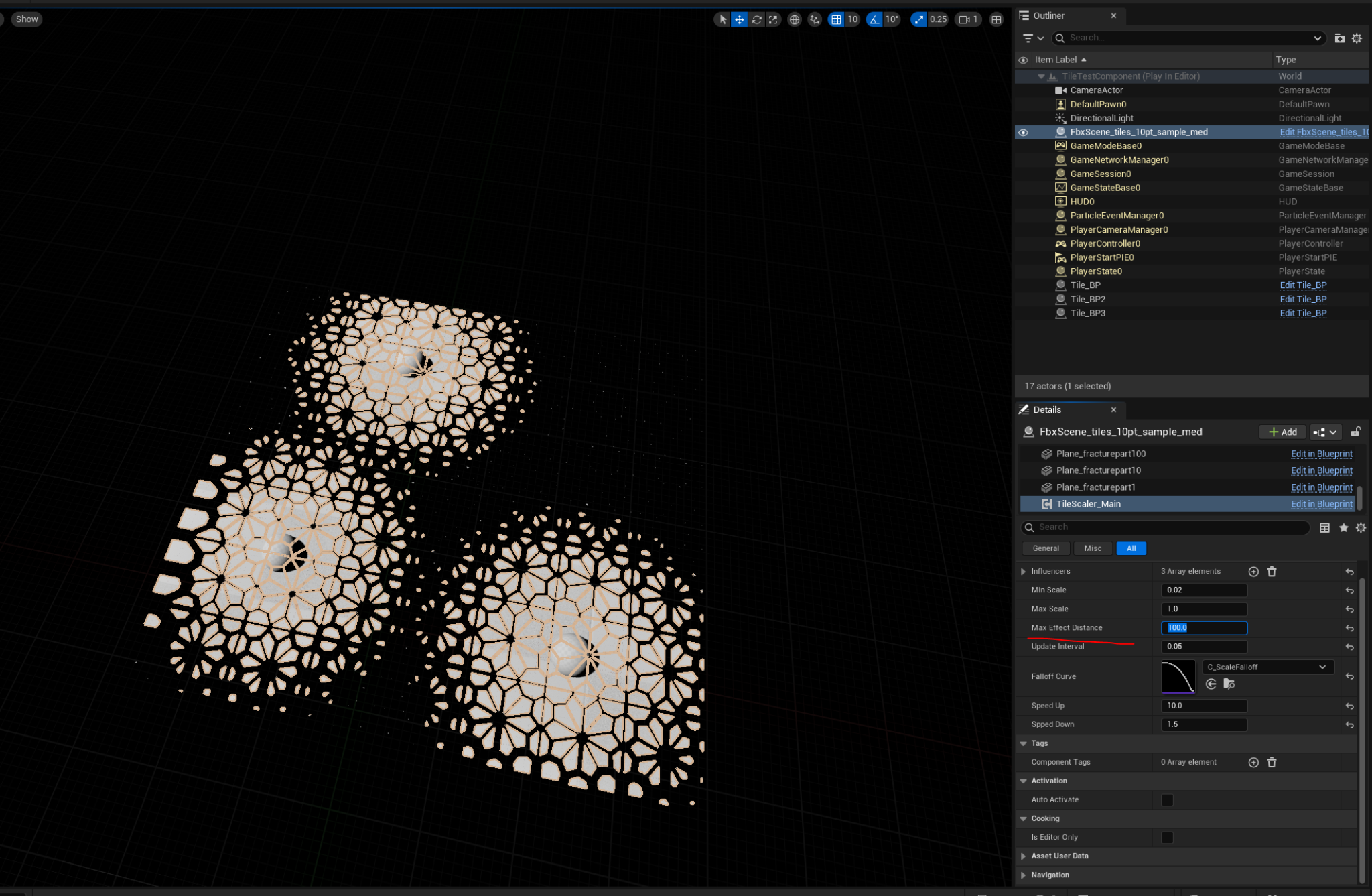
Task: Click the Add component button
Action: (1282, 432)
